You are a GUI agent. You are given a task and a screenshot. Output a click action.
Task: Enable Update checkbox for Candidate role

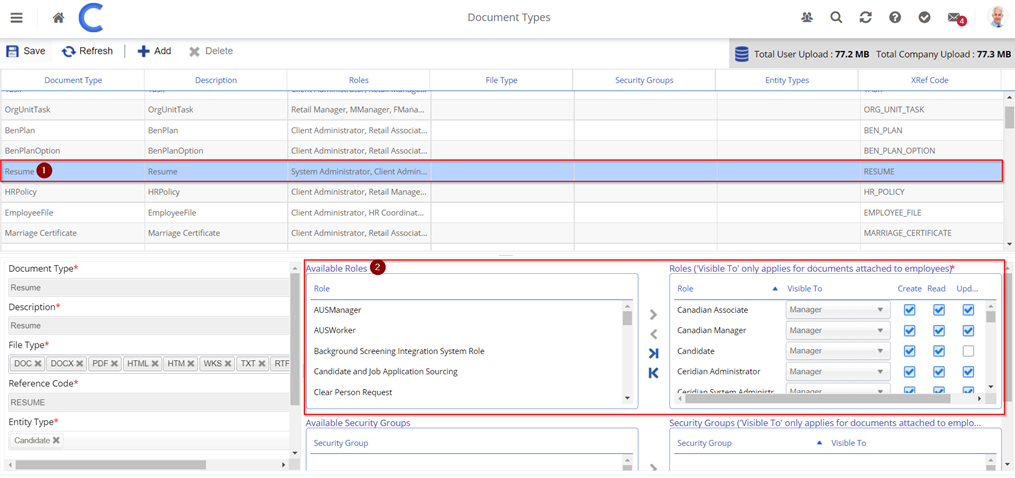pos(968,351)
